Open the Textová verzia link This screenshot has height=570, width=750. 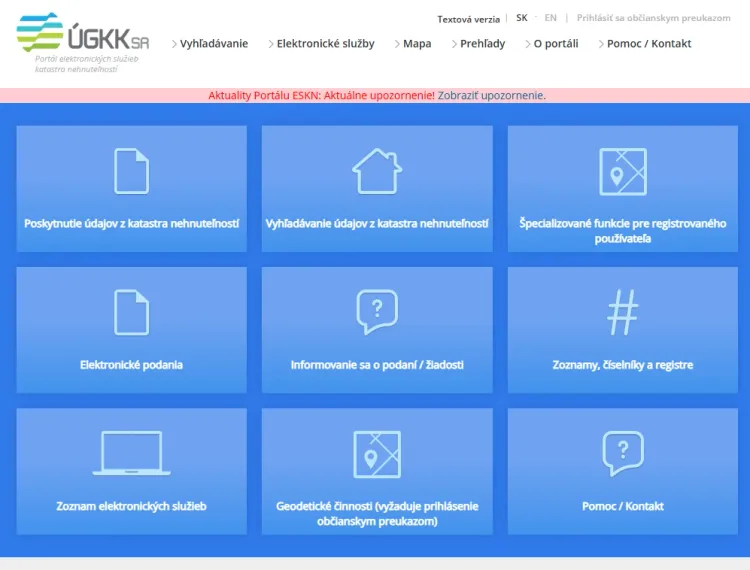(468, 19)
